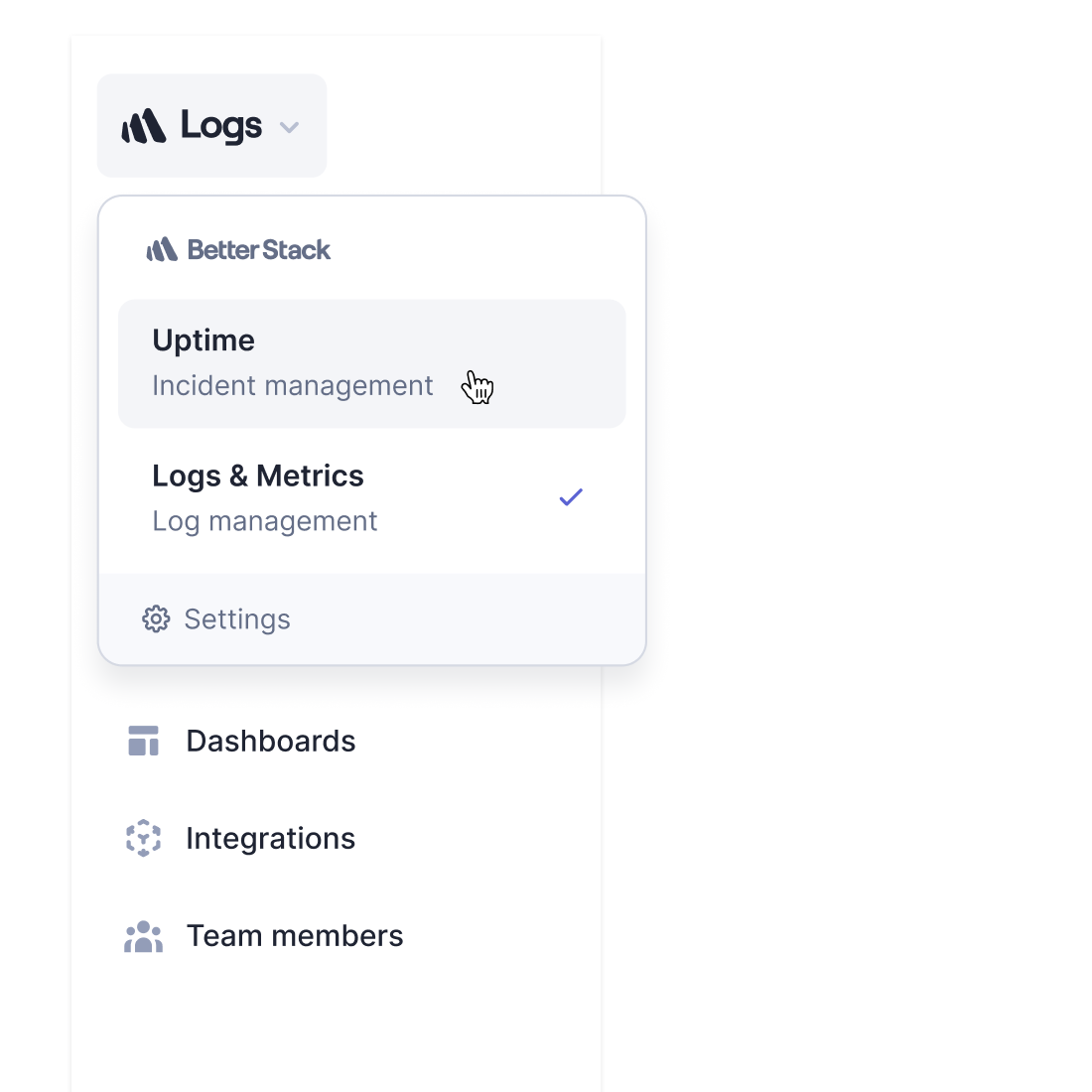Click the Logs logo icon in the top button
1092x1092 pixels.
144,125
